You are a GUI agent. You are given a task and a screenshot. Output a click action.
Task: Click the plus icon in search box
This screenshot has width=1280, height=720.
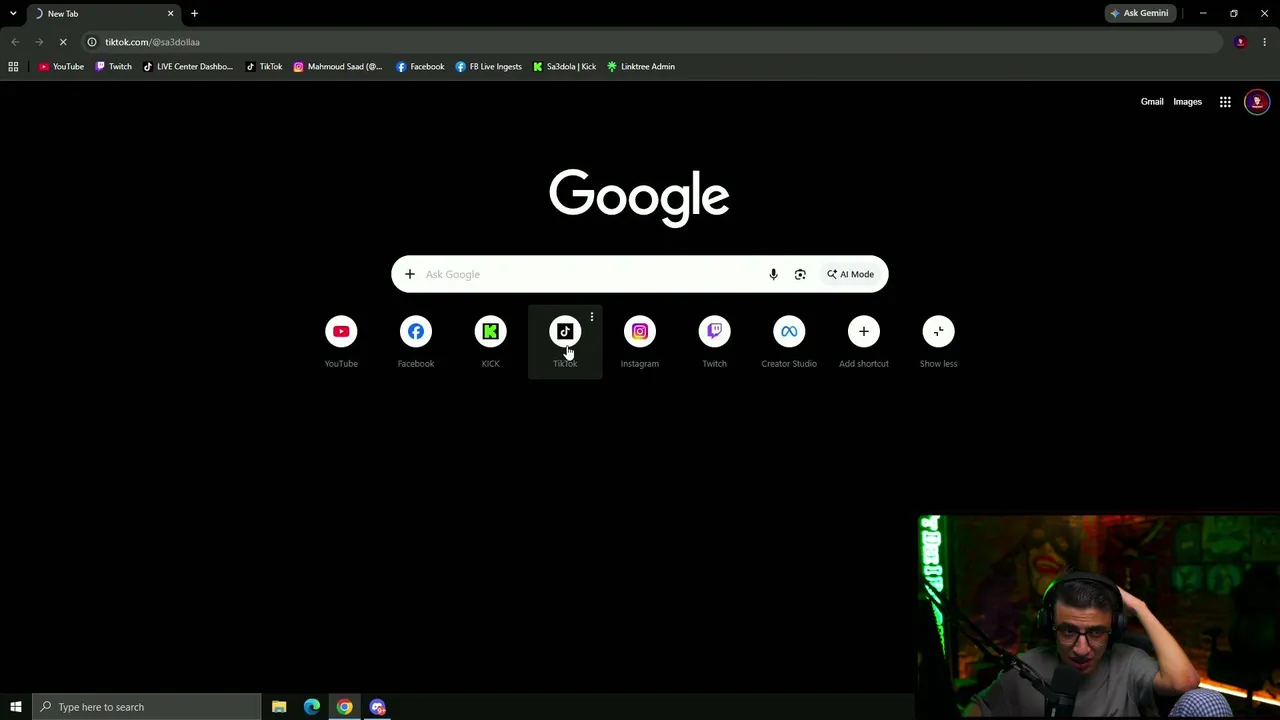[x=410, y=274]
